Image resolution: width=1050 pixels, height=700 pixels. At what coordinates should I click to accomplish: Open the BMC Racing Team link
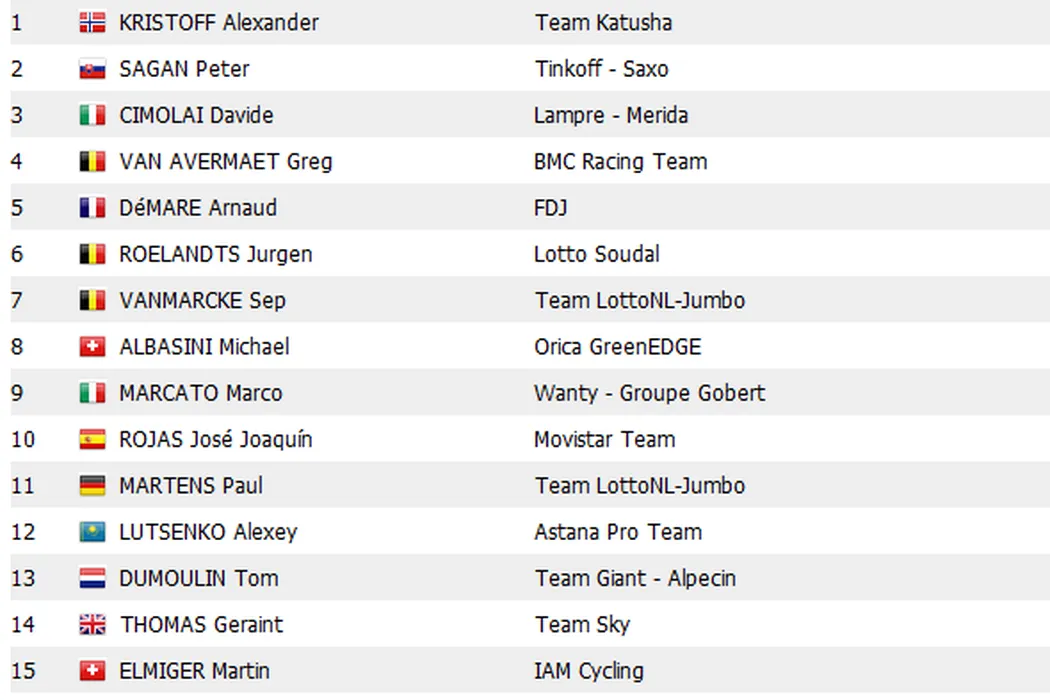point(620,162)
